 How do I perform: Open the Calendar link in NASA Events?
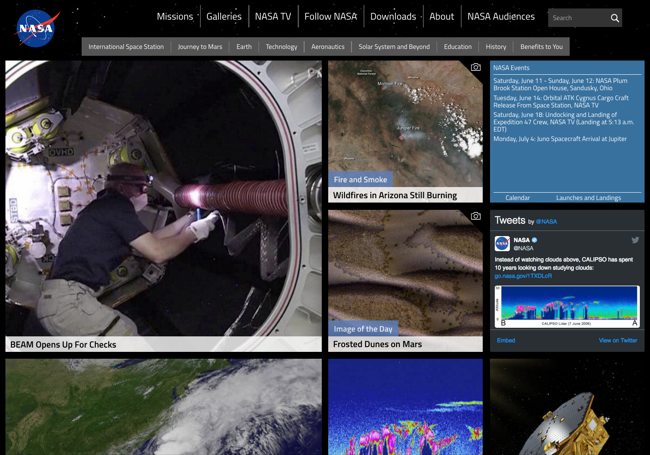pos(517,198)
